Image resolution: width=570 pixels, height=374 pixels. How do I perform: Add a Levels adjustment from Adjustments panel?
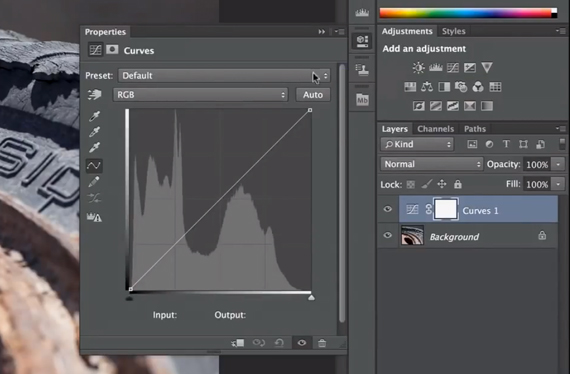pyautogui.click(x=435, y=67)
